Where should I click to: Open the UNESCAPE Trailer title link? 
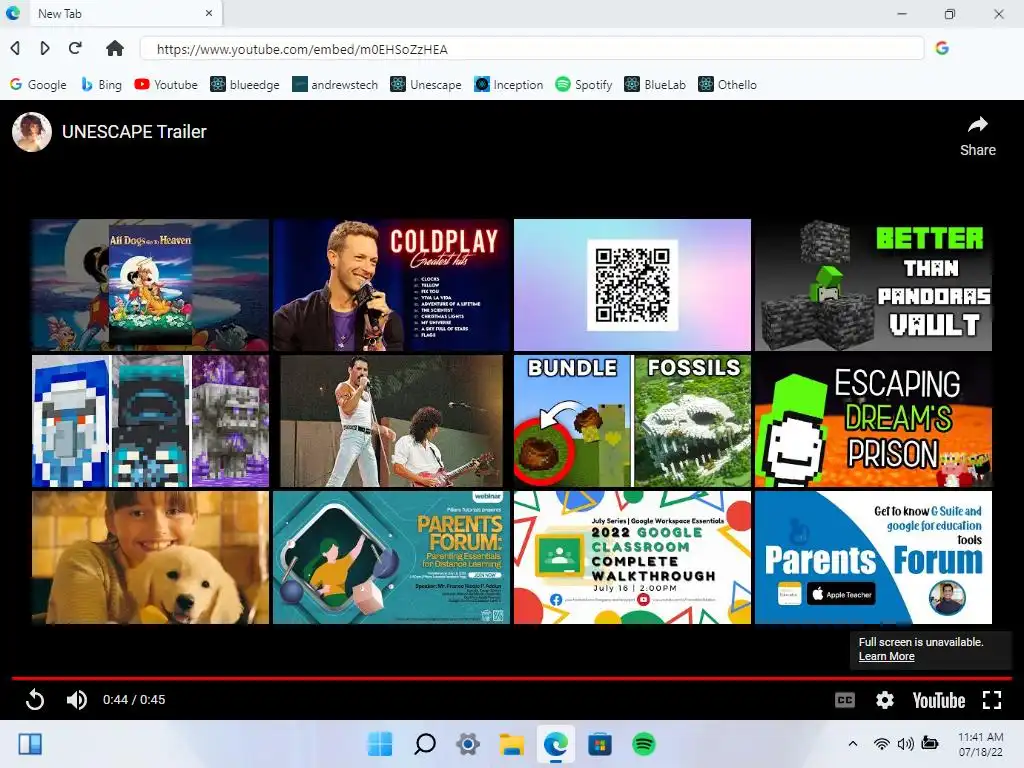click(134, 132)
